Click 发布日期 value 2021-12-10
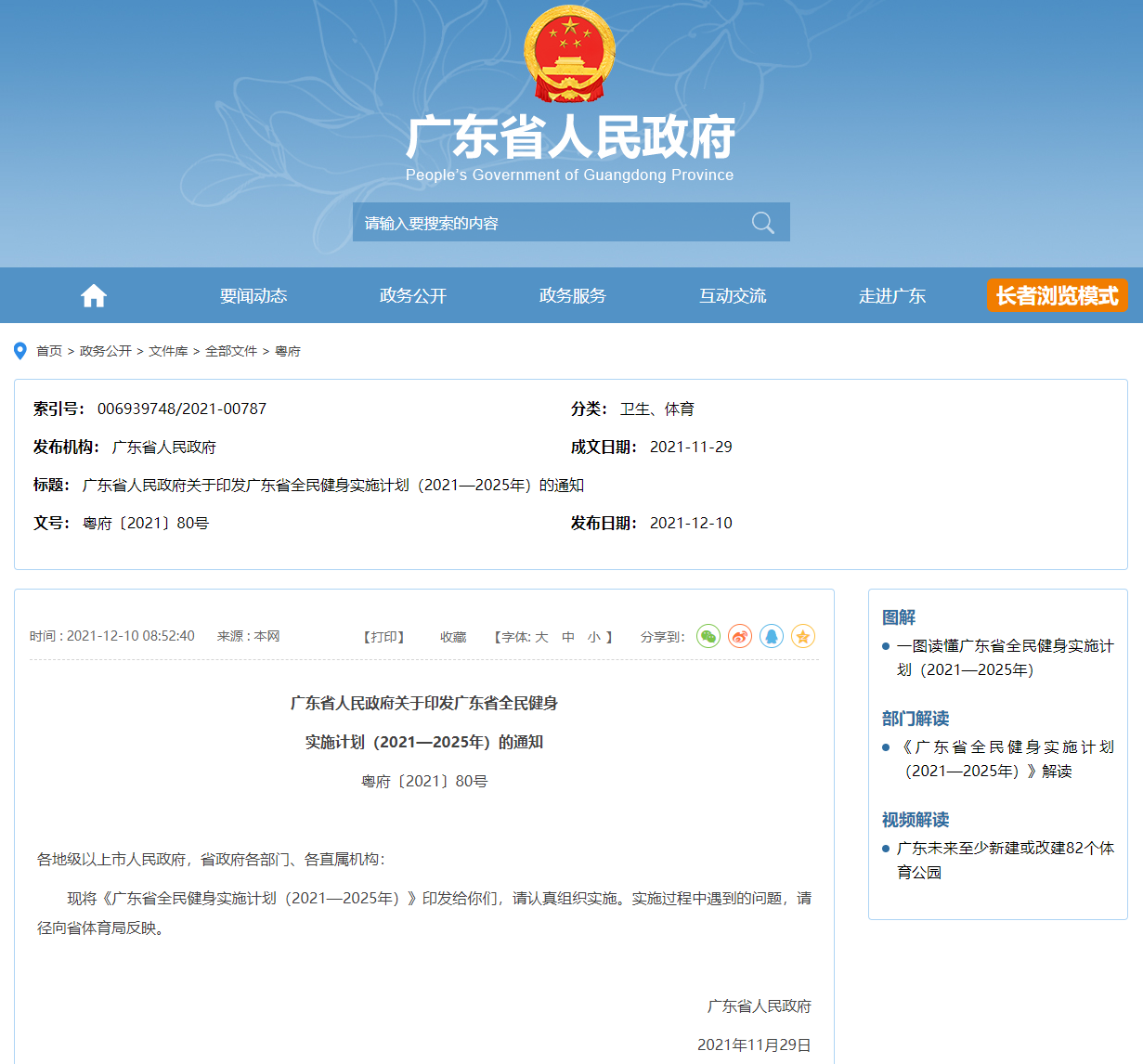The image size is (1143, 1064). click(691, 523)
